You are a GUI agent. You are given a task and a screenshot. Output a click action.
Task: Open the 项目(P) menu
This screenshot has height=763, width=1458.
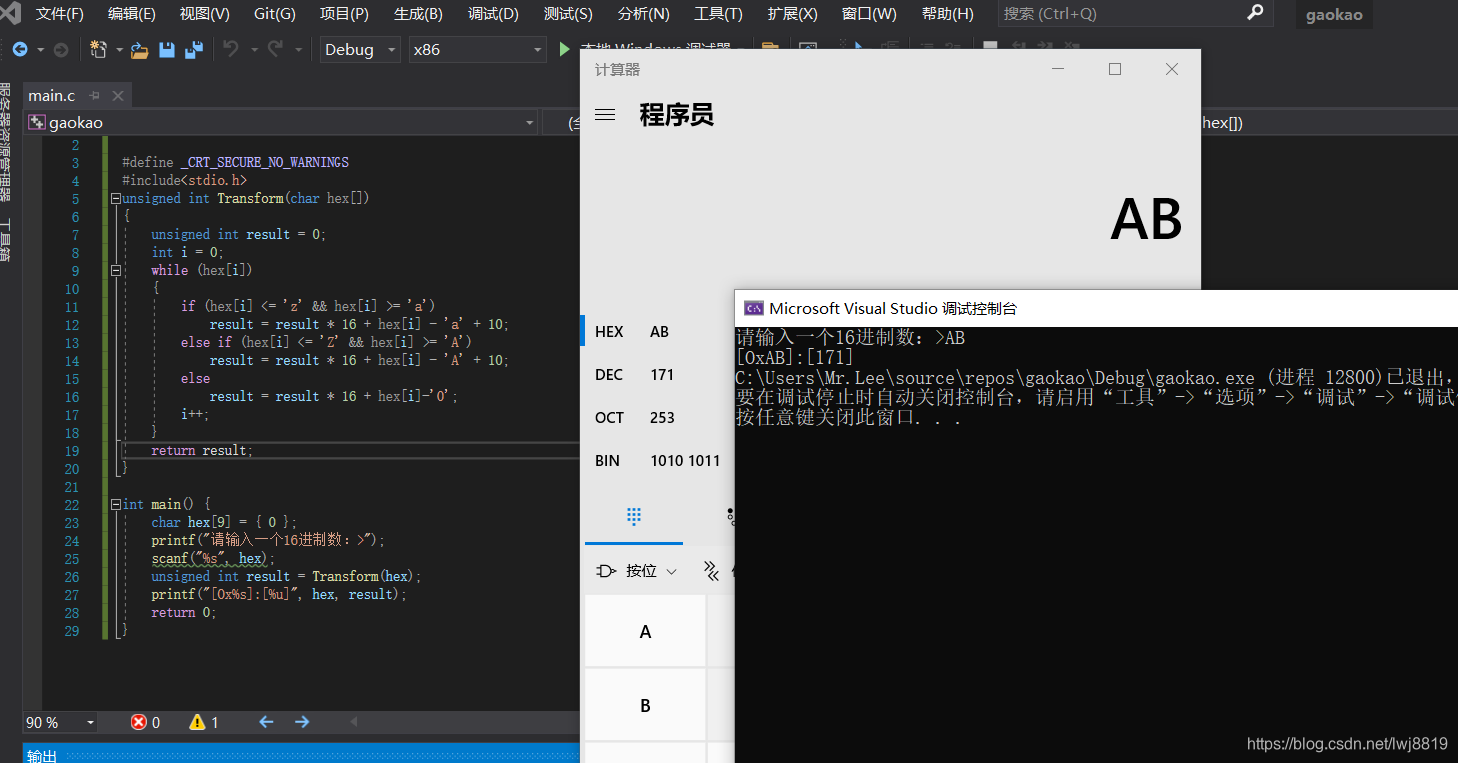344,14
